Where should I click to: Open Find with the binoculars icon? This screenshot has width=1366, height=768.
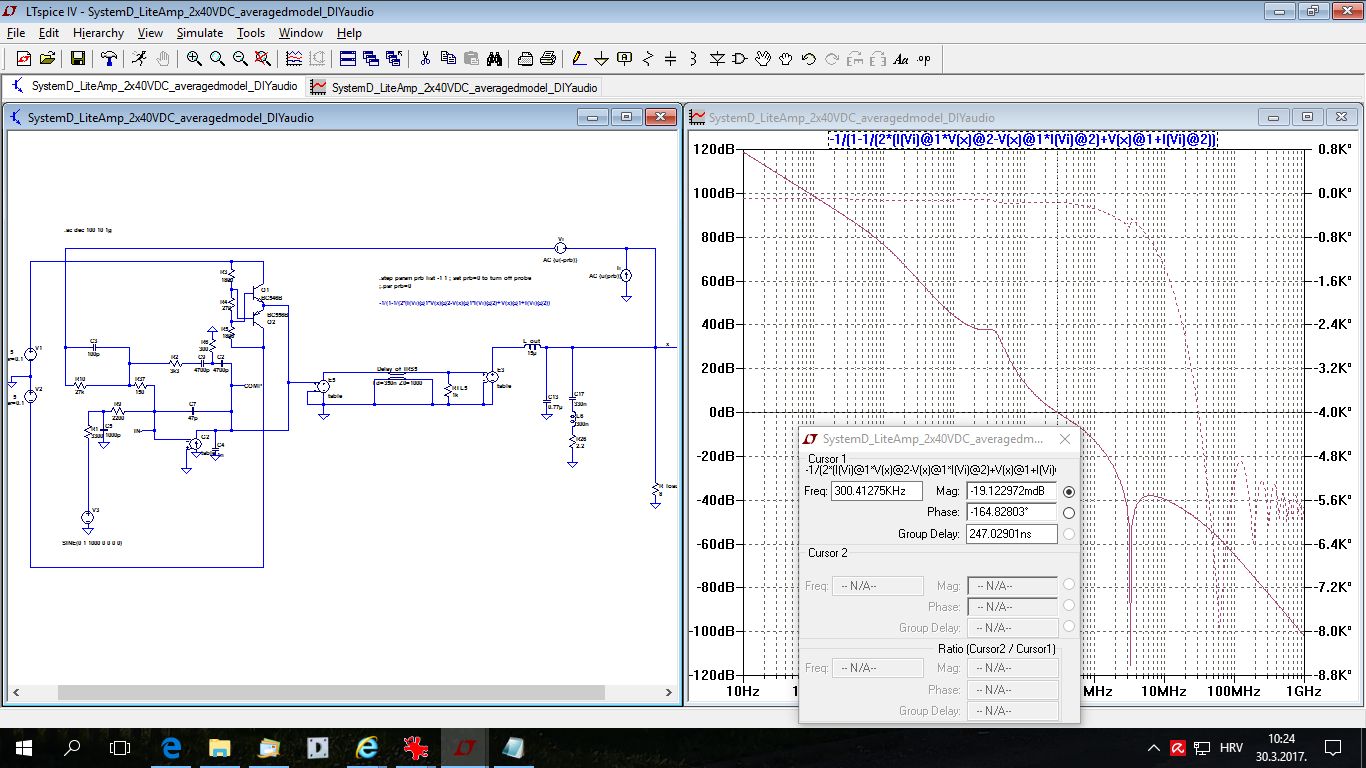coord(495,59)
